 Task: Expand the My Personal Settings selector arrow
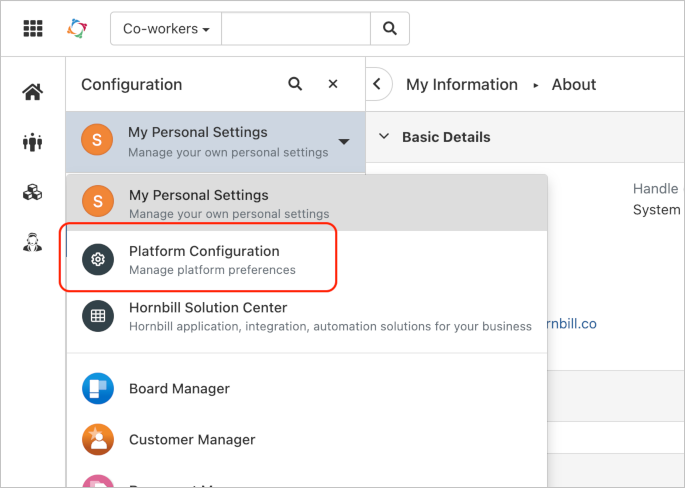343,142
